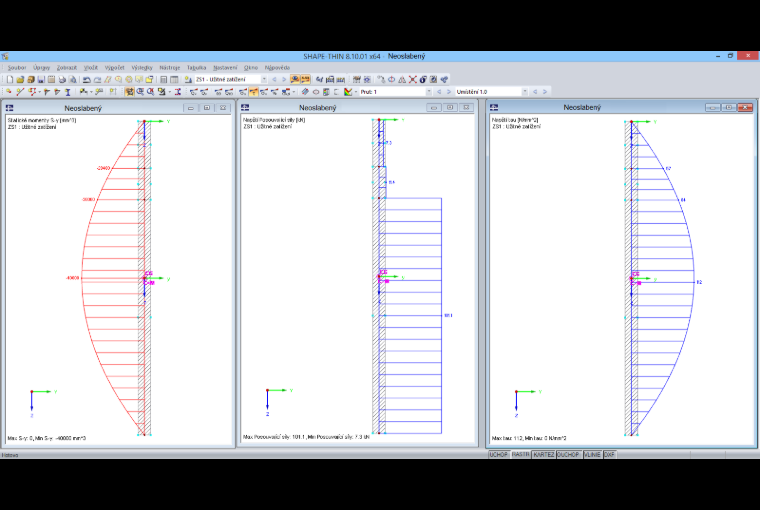This screenshot has width=760, height=510.
Task: Click the -40000 value label in left diagram
Action: point(72,278)
